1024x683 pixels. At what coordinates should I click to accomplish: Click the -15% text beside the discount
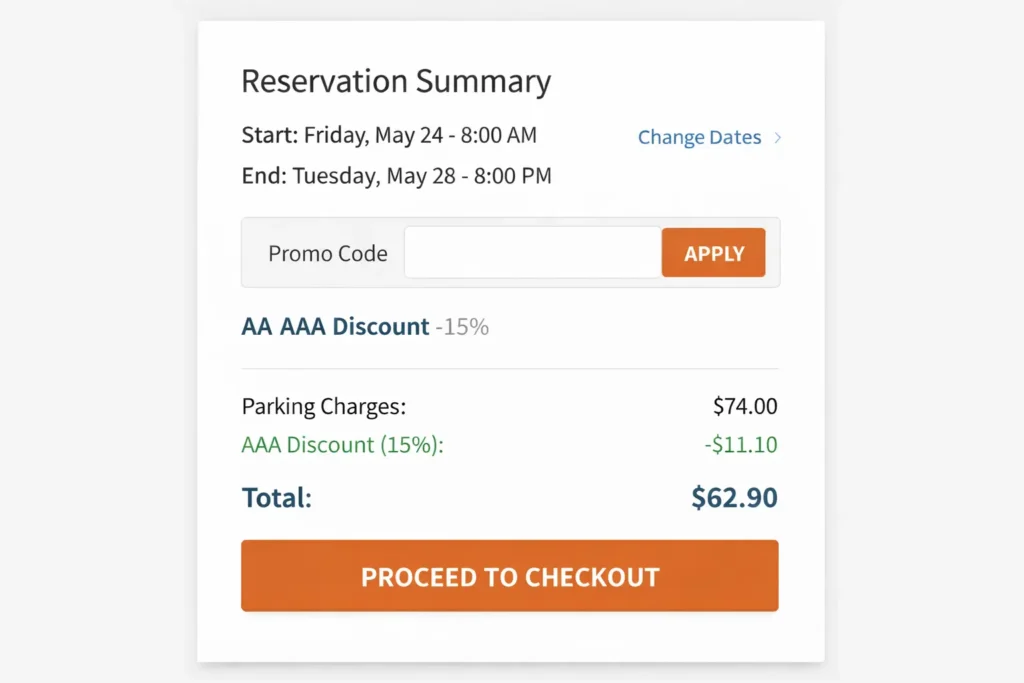(463, 326)
